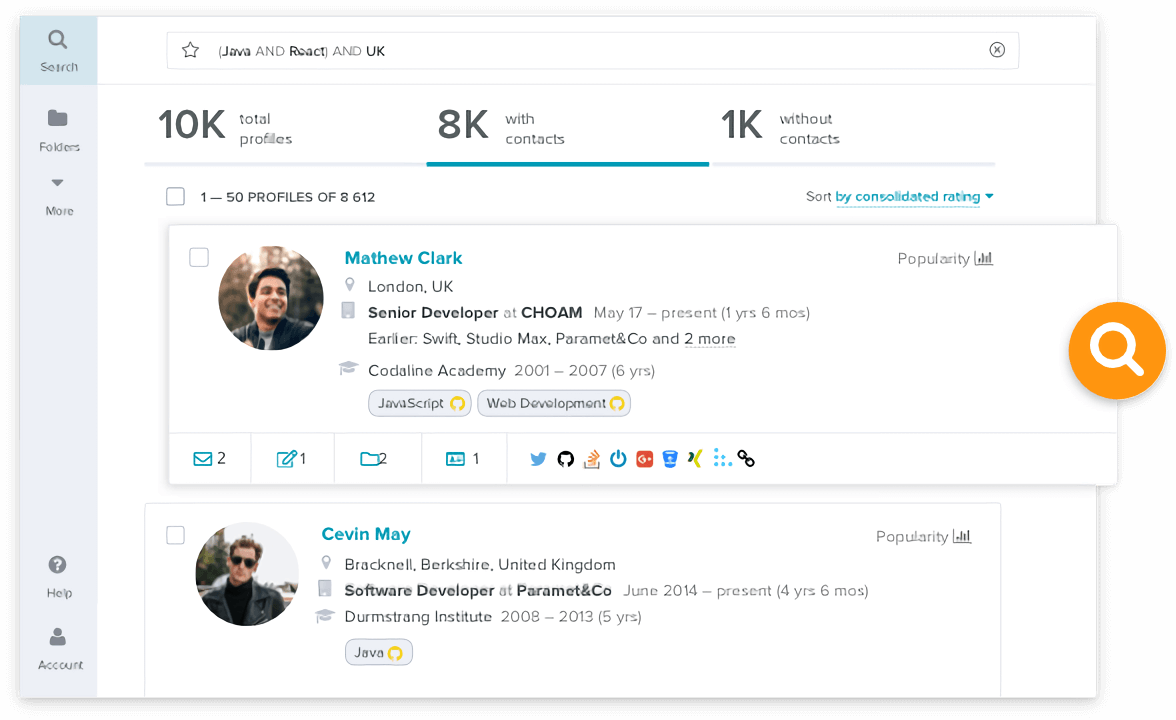Viewport: 1176px width, 720px height.
Task: Open Mathew Clark's Twitter profile icon
Action: (538, 458)
